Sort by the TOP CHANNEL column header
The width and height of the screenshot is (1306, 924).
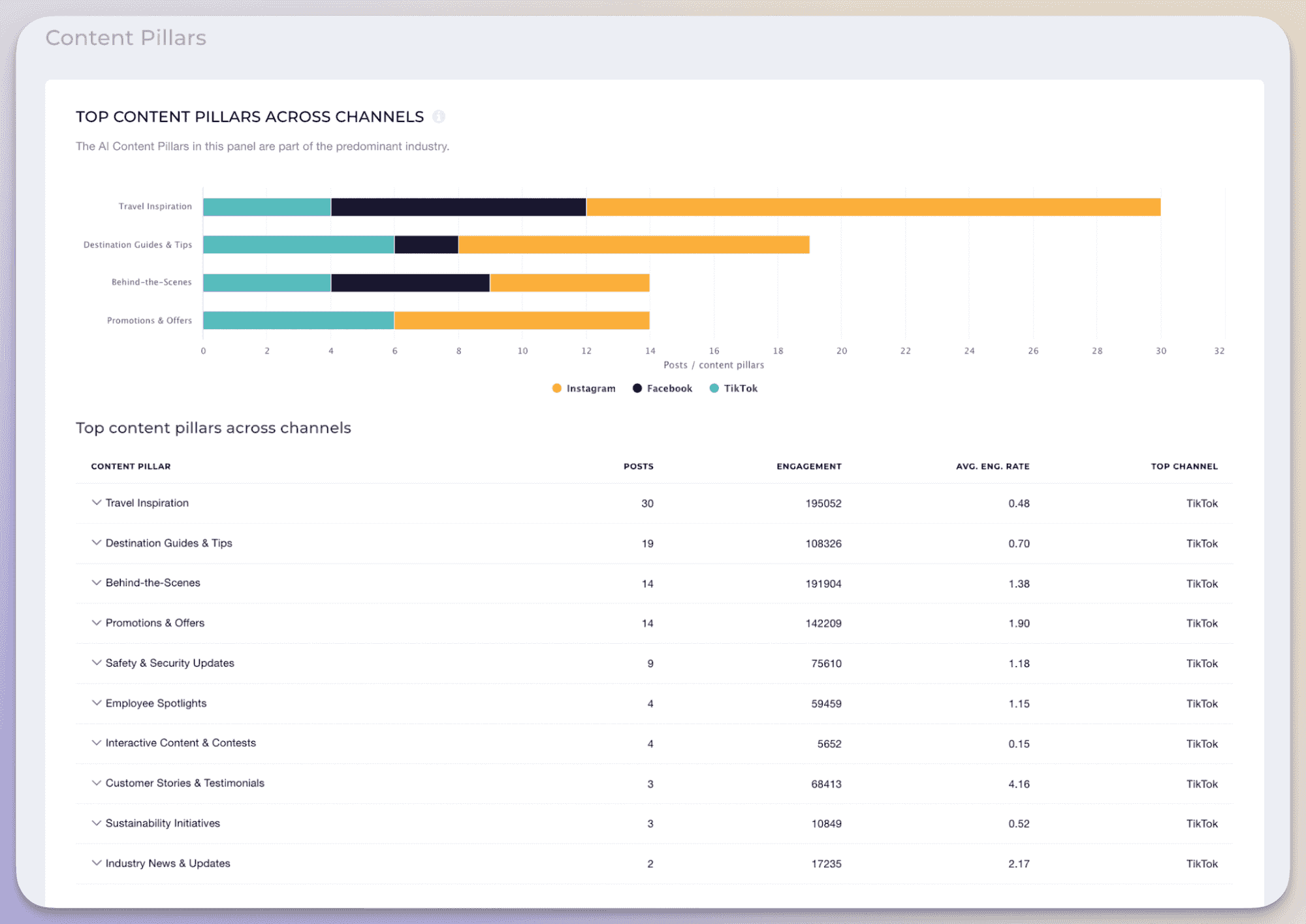(1185, 466)
